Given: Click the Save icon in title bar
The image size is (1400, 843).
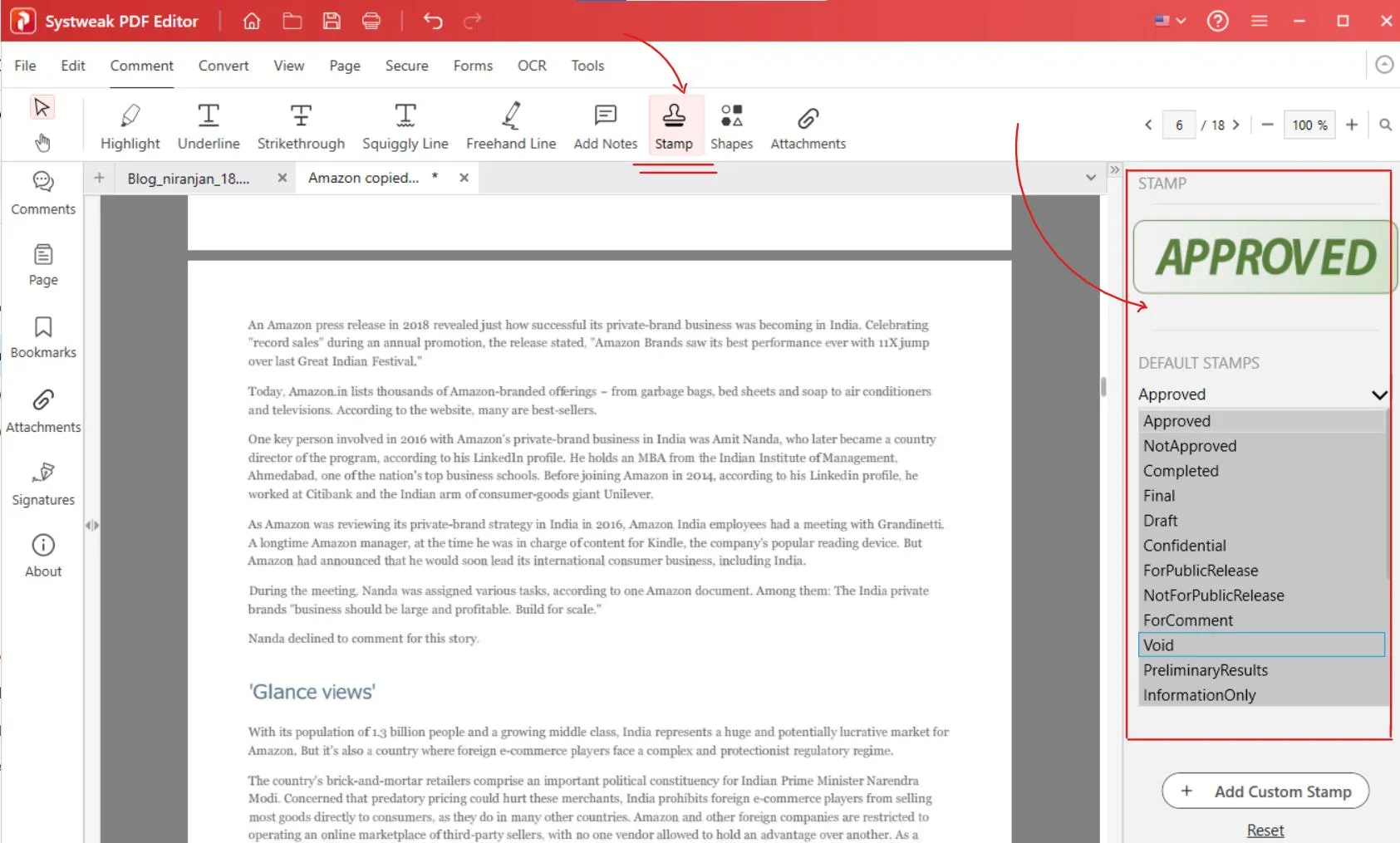Looking at the screenshot, I should [332, 21].
